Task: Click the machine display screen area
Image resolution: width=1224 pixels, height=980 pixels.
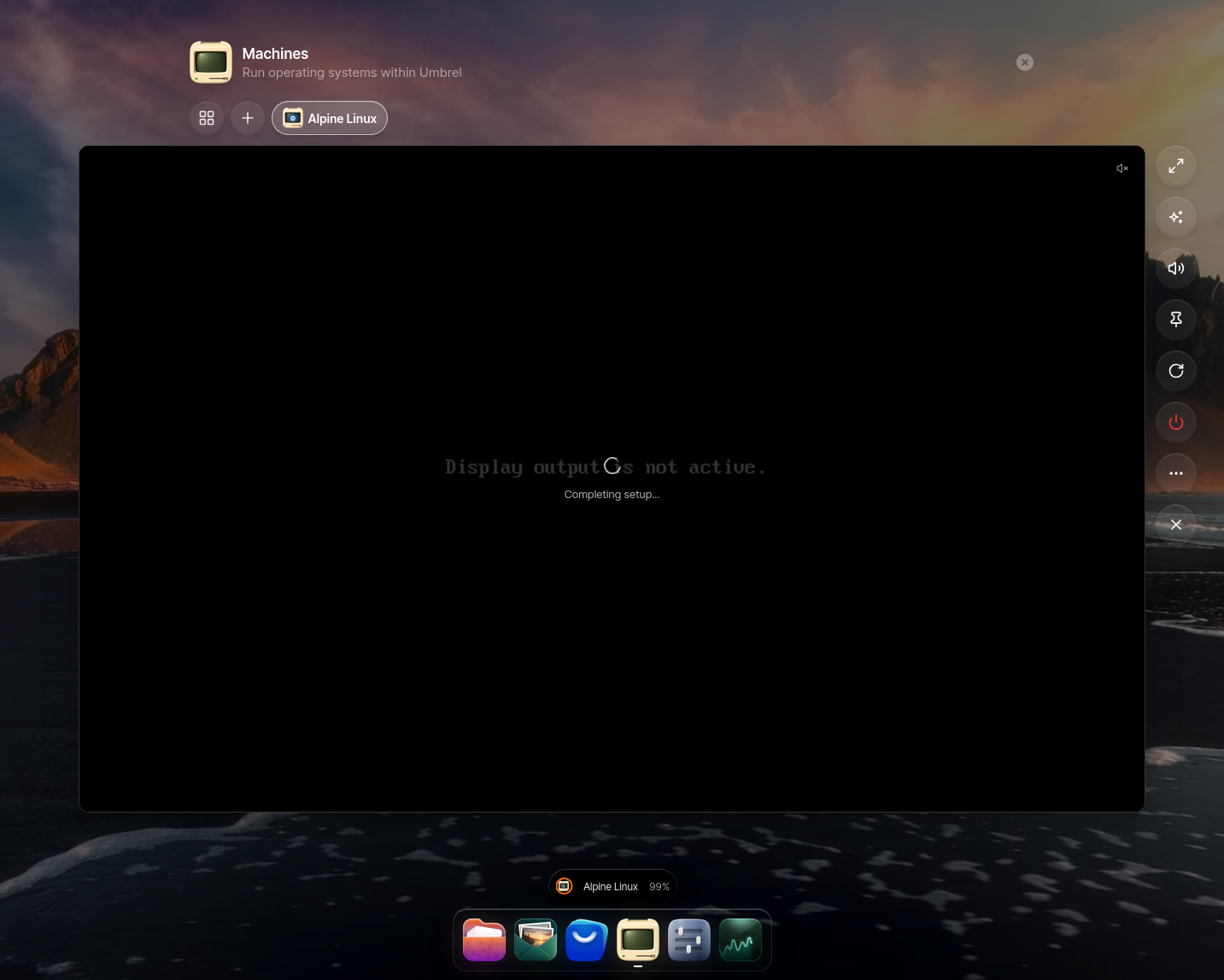Action: click(x=612, y=478)
